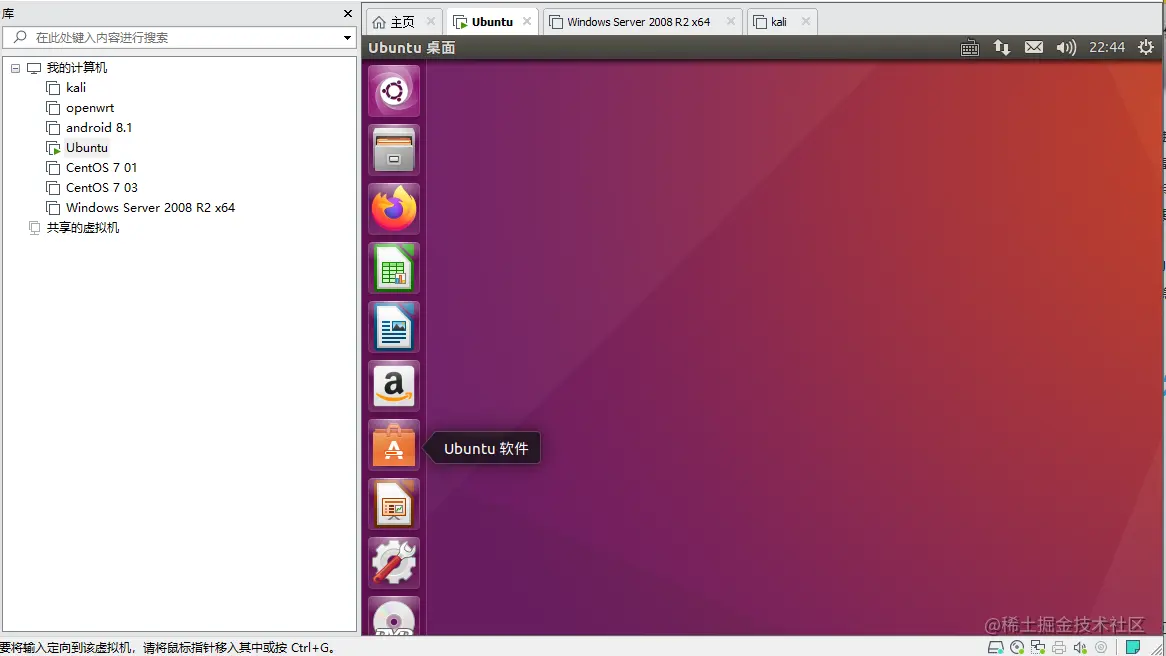Screen dimensions: 1166x656
Task: Click the 22:44 clock indicator
Action: click(1107, 48)
